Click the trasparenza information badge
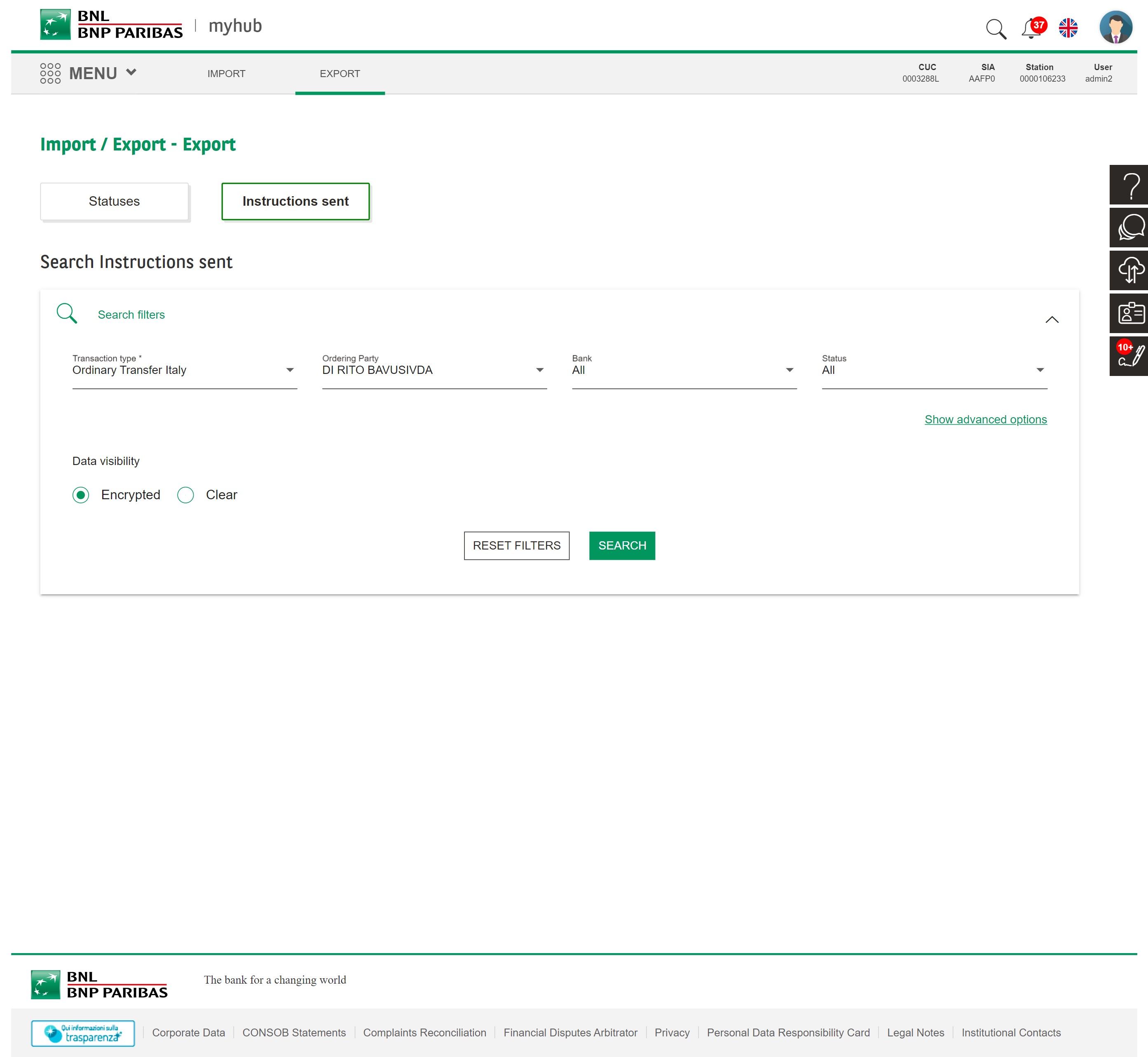This screenshot has height=1057, width=1148. [x=83, y=1033]
